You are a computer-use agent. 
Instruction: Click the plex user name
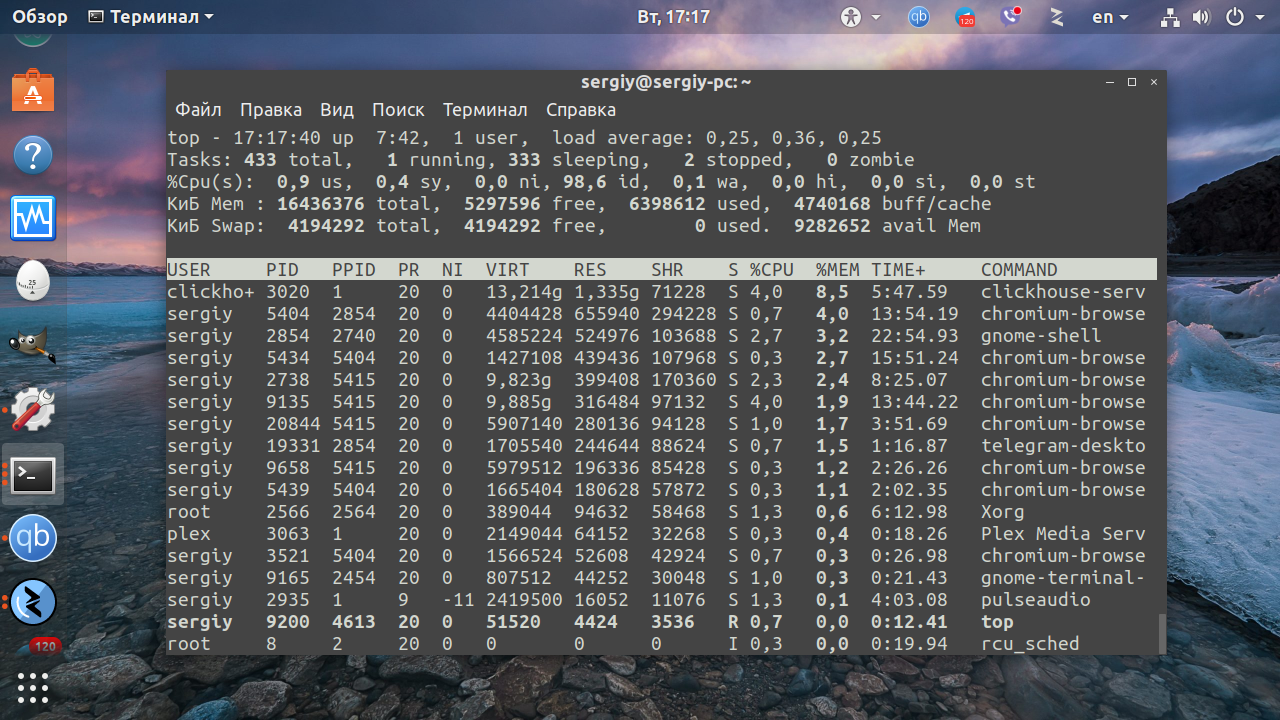[x=189, y=534]
